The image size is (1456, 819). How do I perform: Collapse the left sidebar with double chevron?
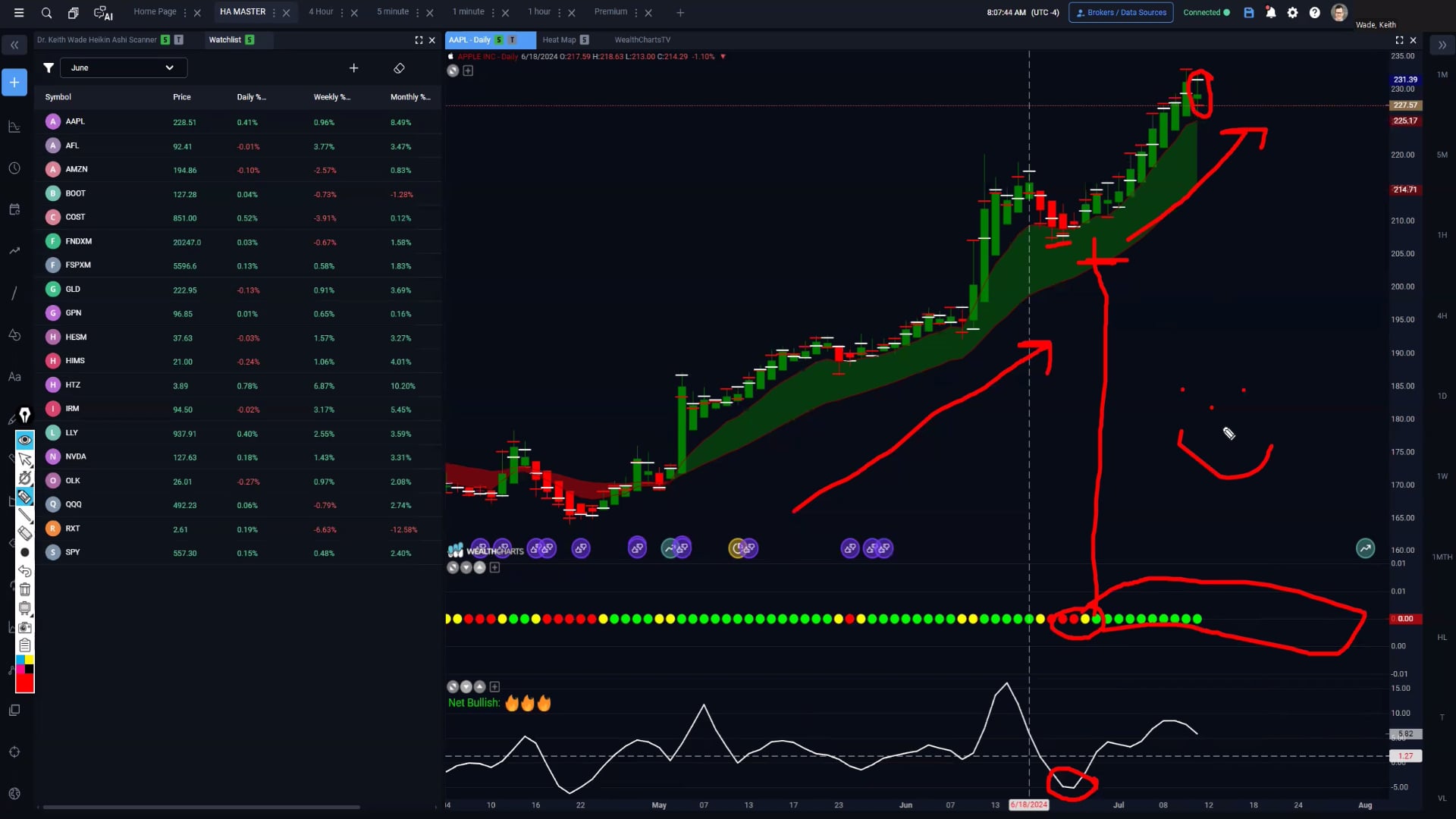coord(14,45)
